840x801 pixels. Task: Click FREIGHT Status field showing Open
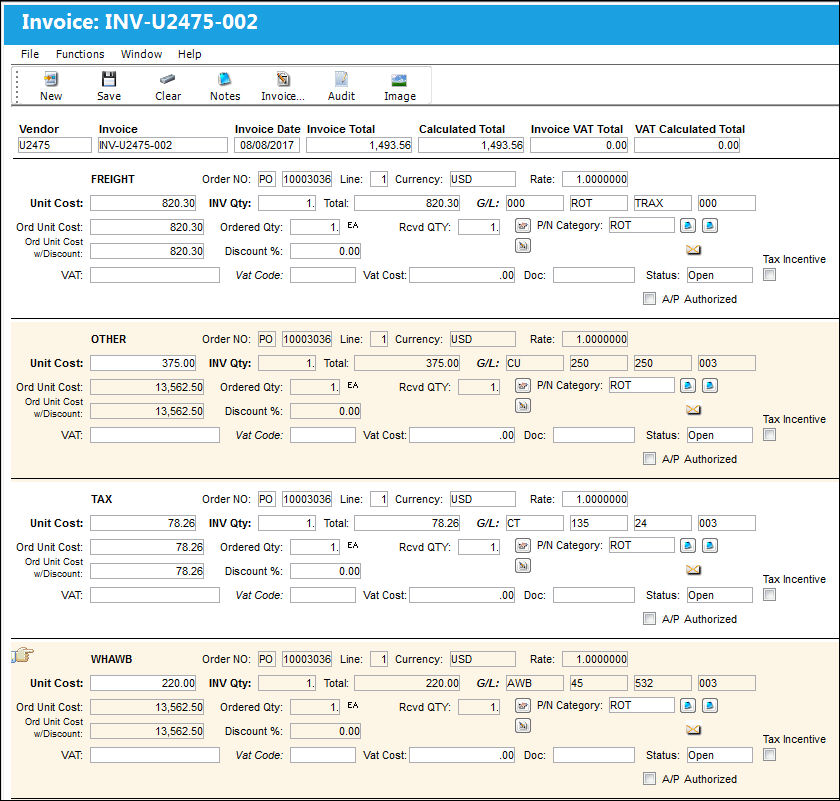[x=720, y=275]
